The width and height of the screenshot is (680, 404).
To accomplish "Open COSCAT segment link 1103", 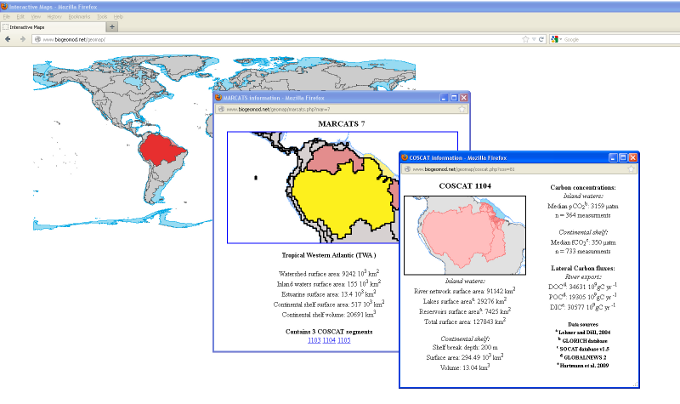I will (314, 341).
